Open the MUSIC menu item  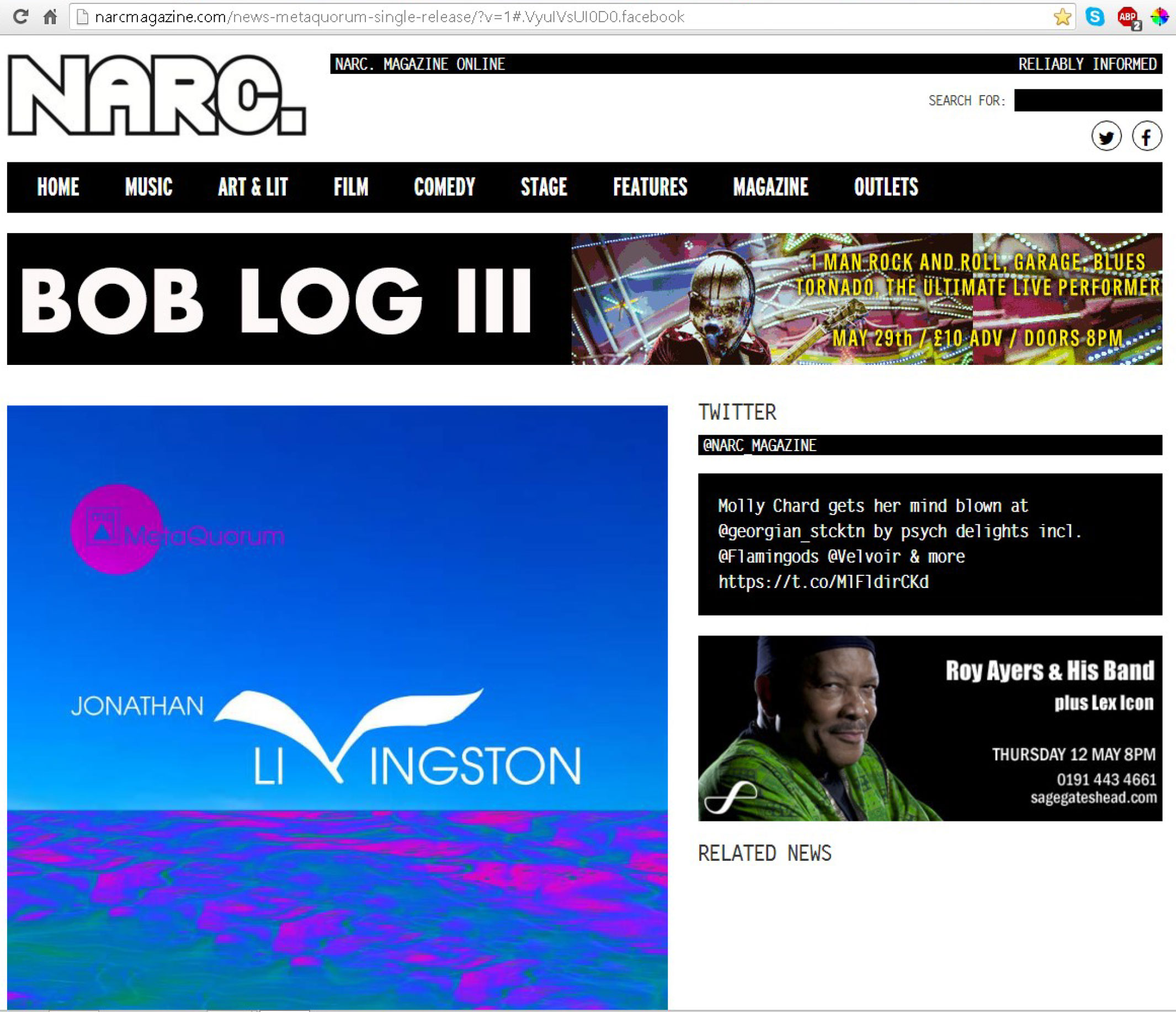pyautogui.click(x=148, y=187)
